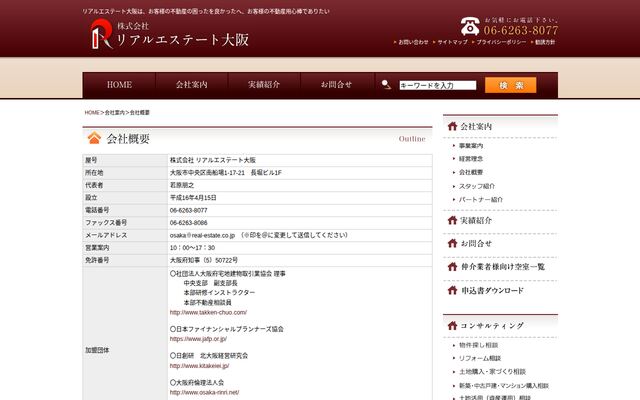Click the house icon next to 申込書ダウンロード
The width and height of the screenshot is (640, 400).
tap(452, 290)
